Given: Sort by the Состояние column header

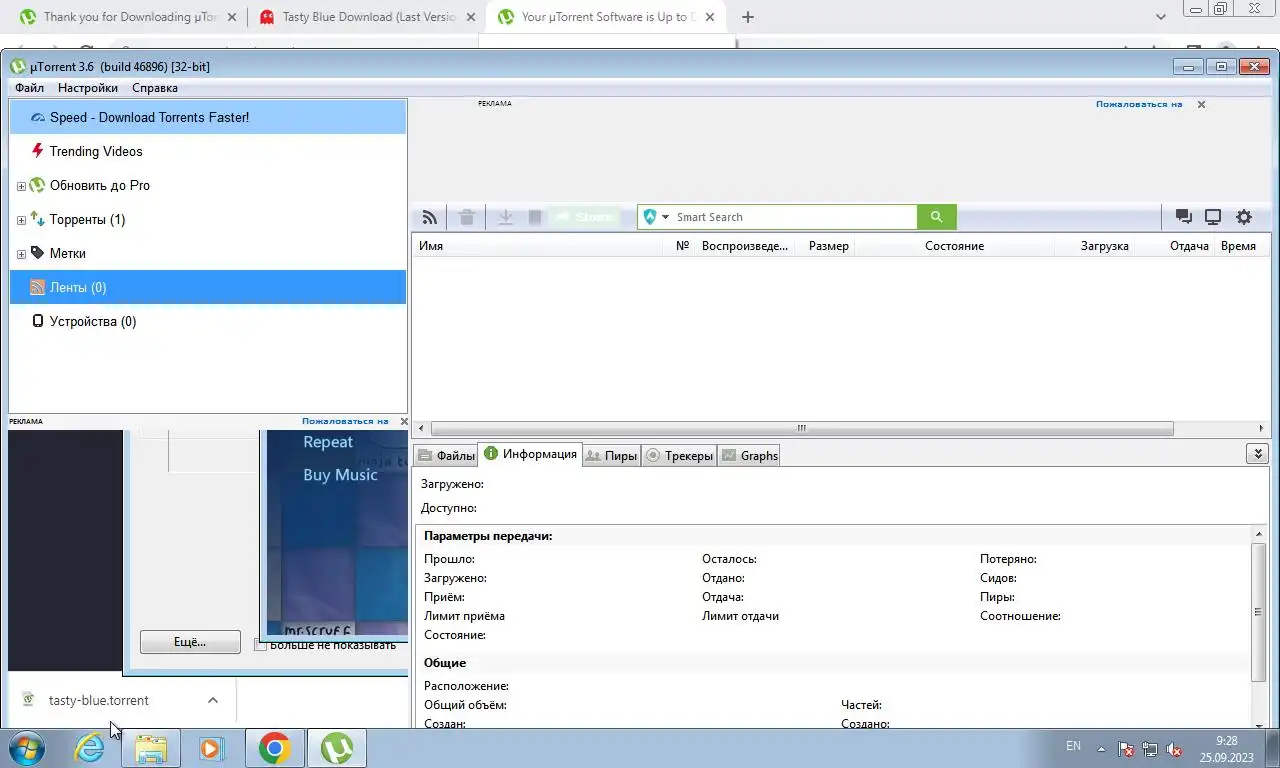Looking at the screenshot, I should 954,246.
